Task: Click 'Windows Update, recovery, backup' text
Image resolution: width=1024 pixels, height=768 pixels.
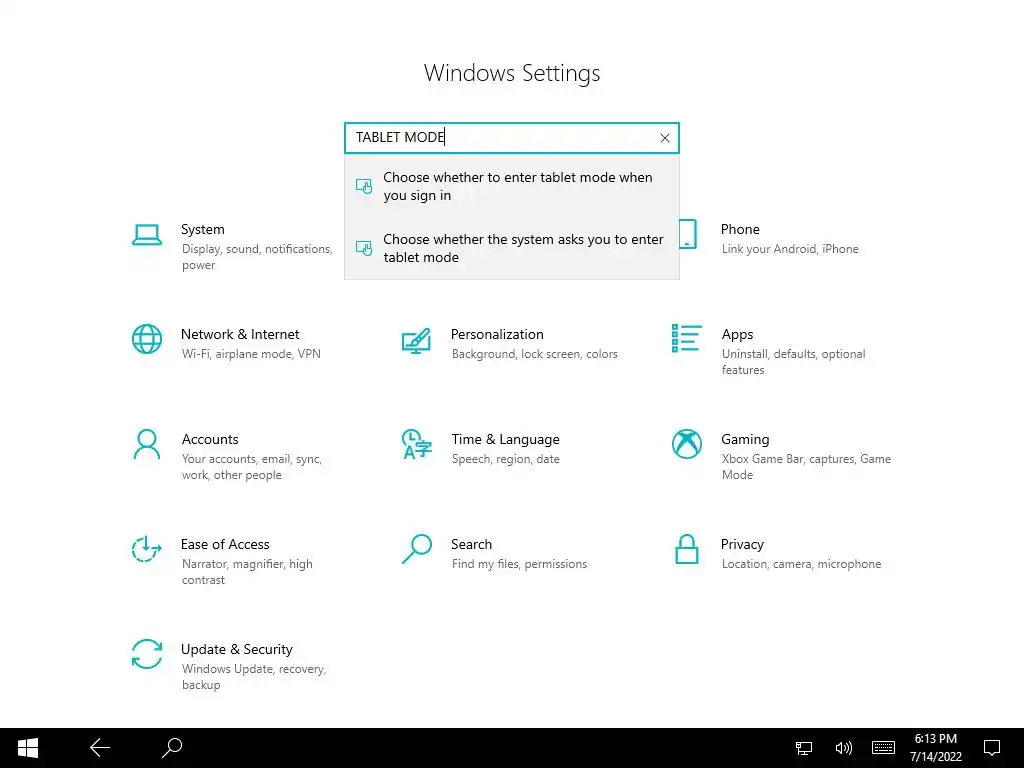Action: pos(254,677)
